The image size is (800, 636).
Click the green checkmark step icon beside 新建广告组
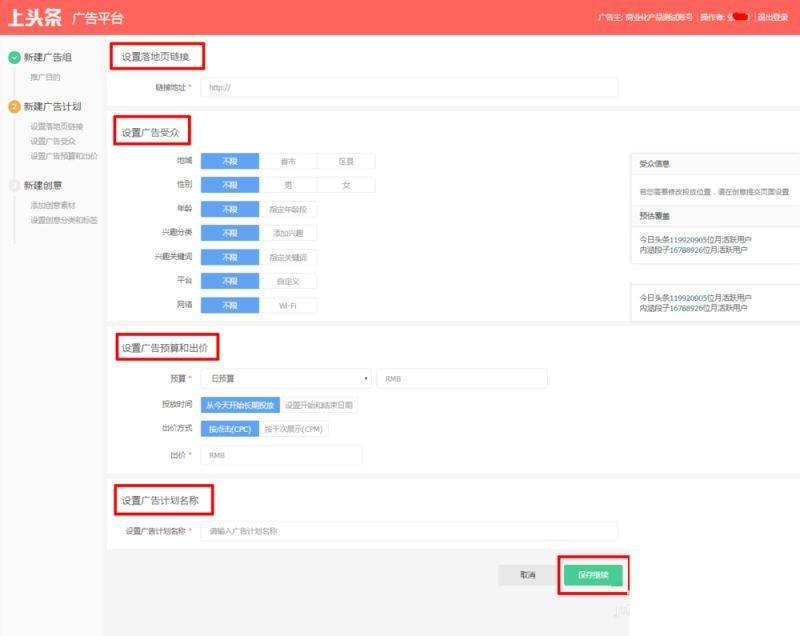14,58
